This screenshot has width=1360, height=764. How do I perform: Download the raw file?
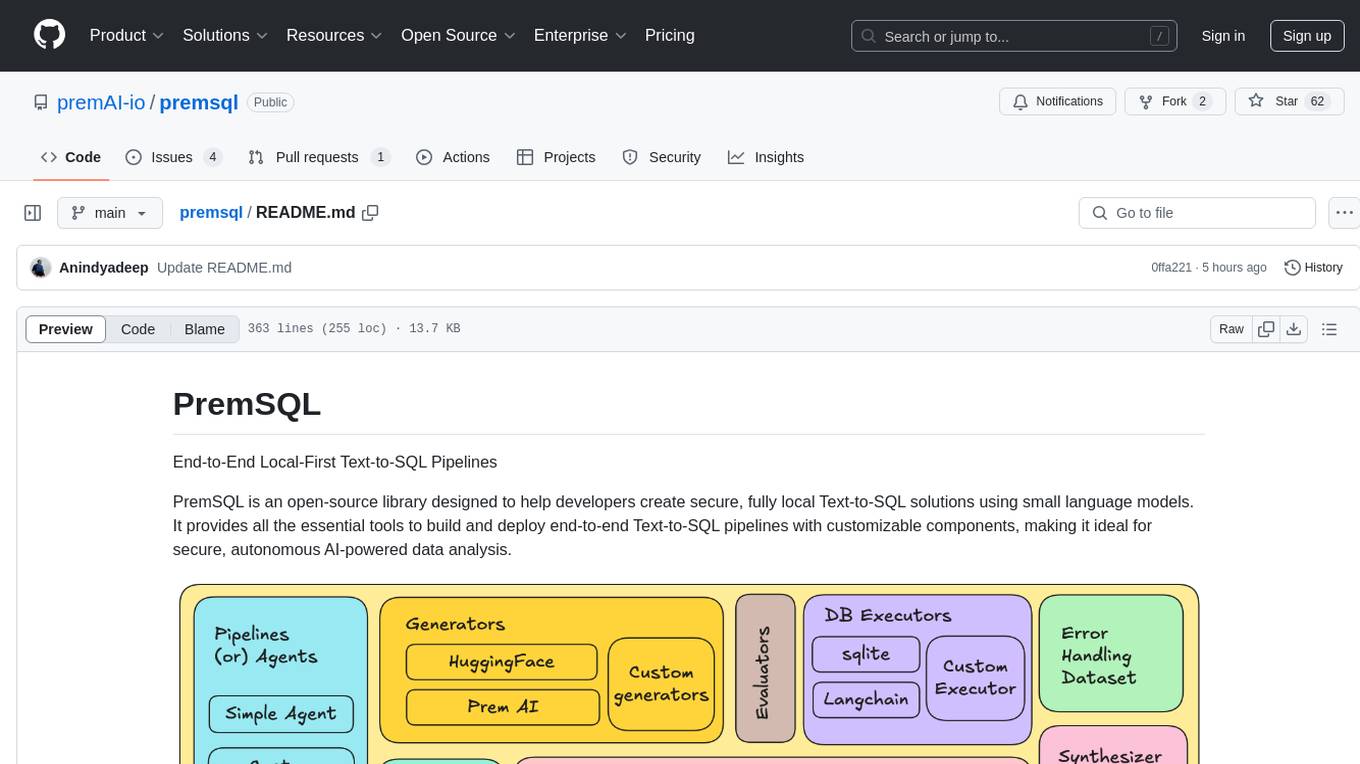click(x=1293, y=329)
